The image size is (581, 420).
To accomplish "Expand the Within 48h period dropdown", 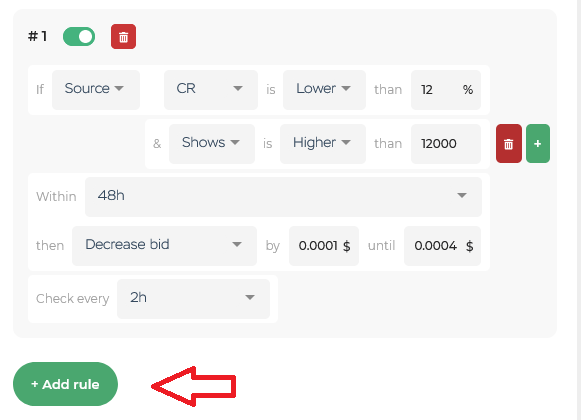I will click(x=283, y=197).
